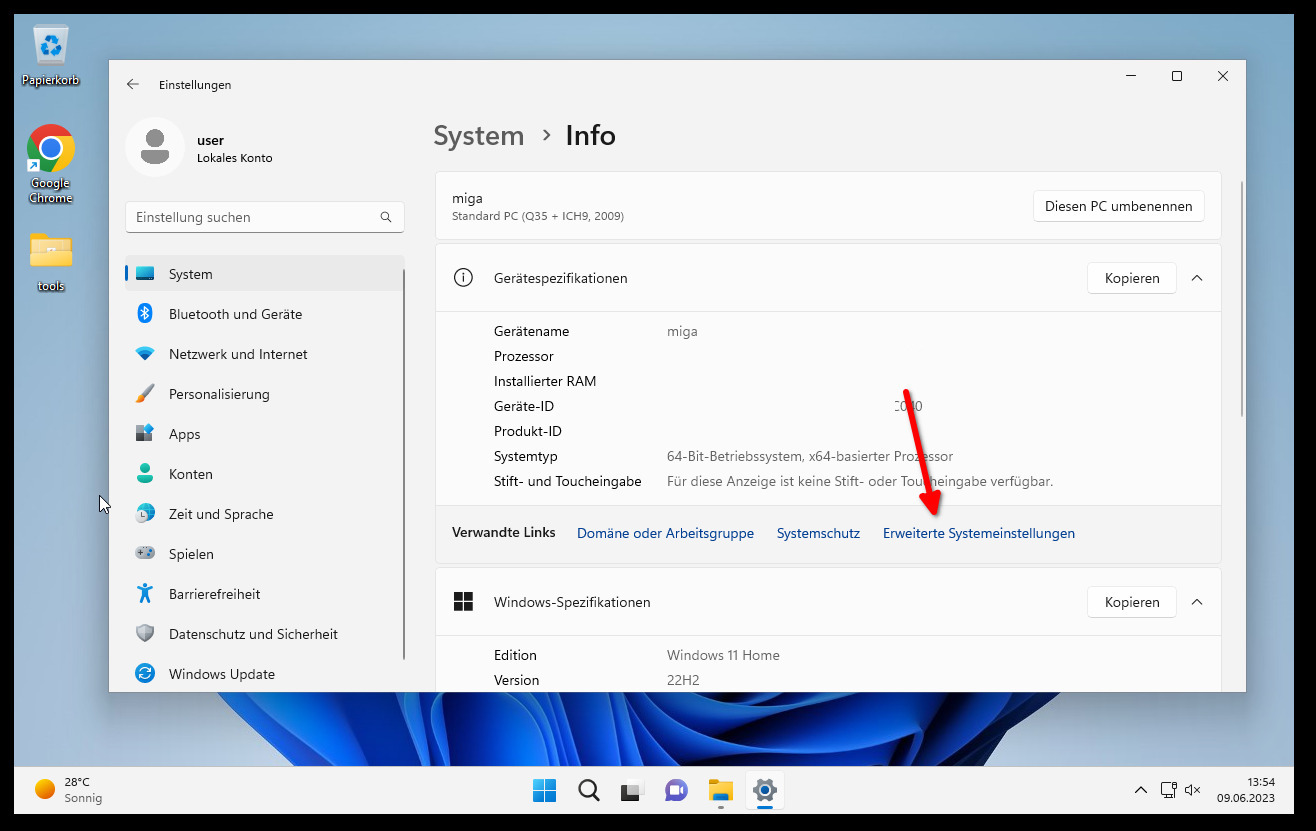Click the Apps icon in sidebar

145,434
